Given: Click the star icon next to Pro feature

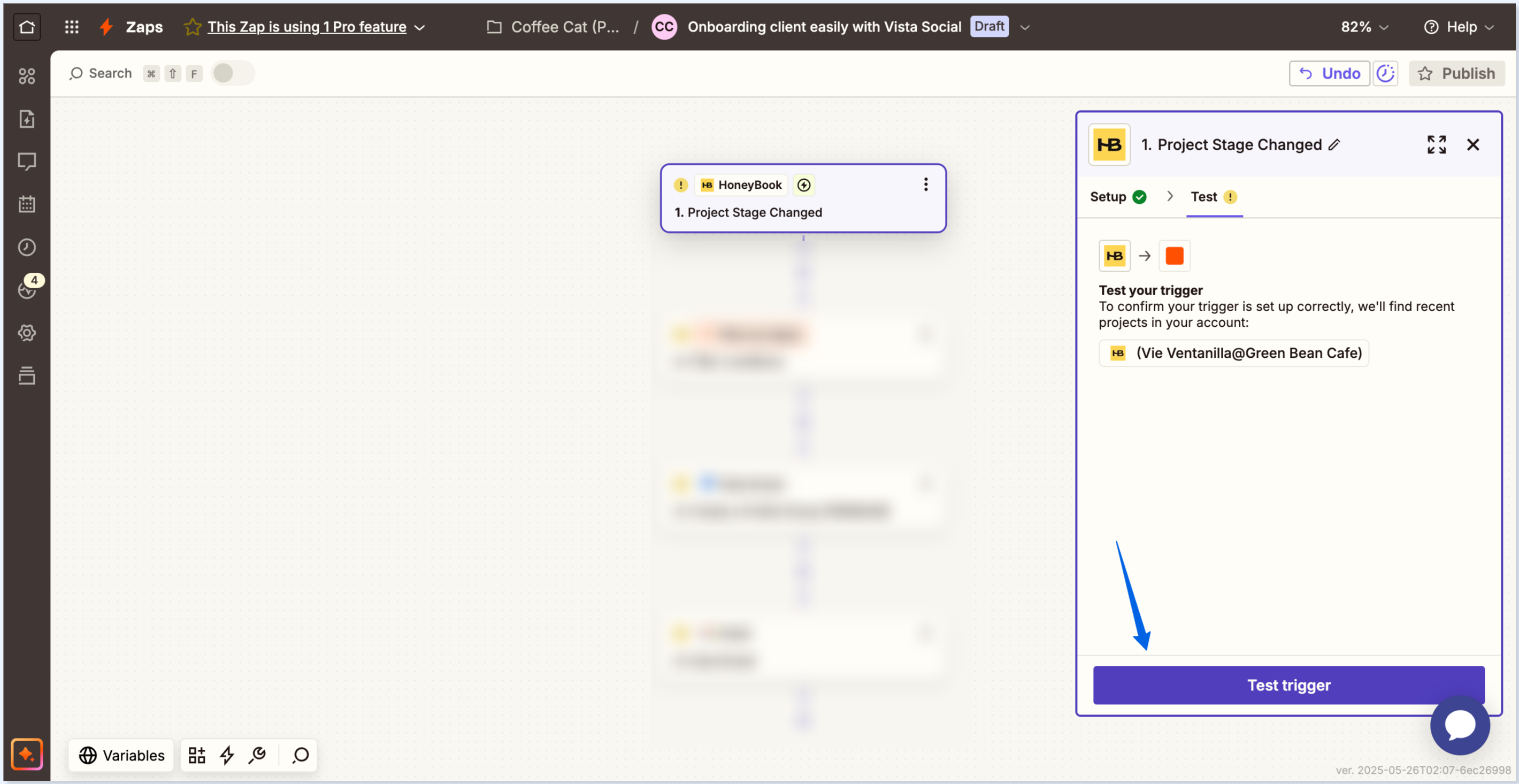Looking at the screenshot, I should point(192,27).
